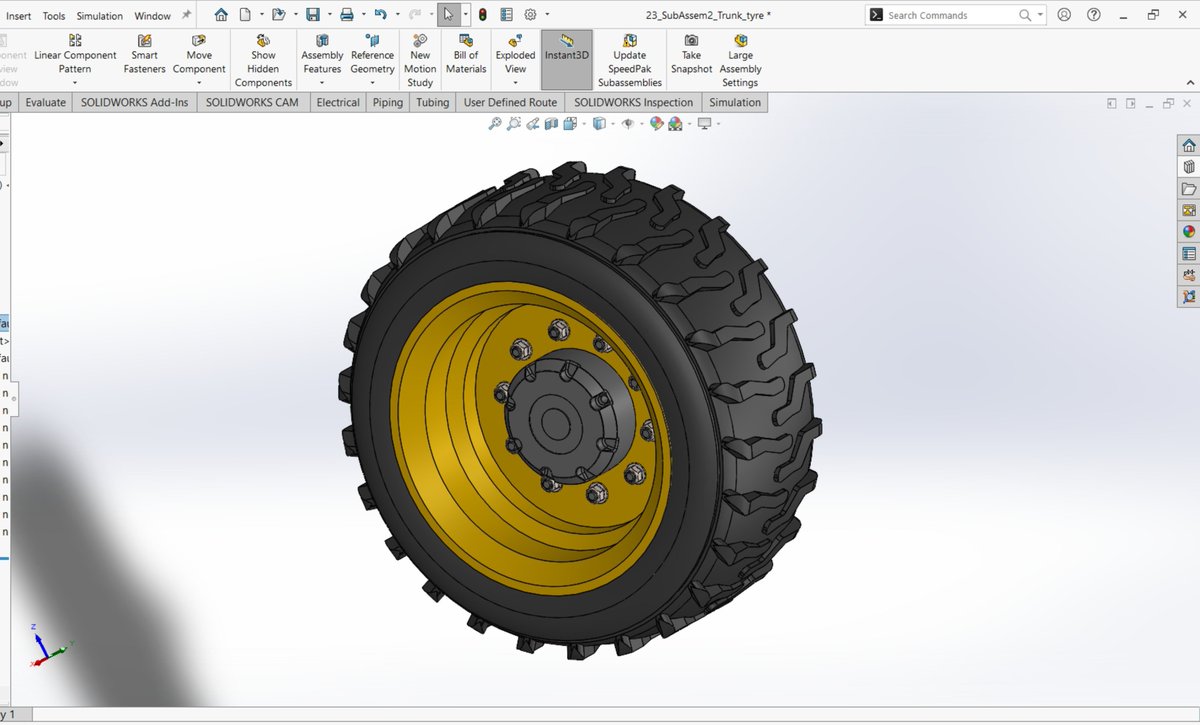
Task: Open File Explorer folder in task pane
Action: click(1189, 189)
